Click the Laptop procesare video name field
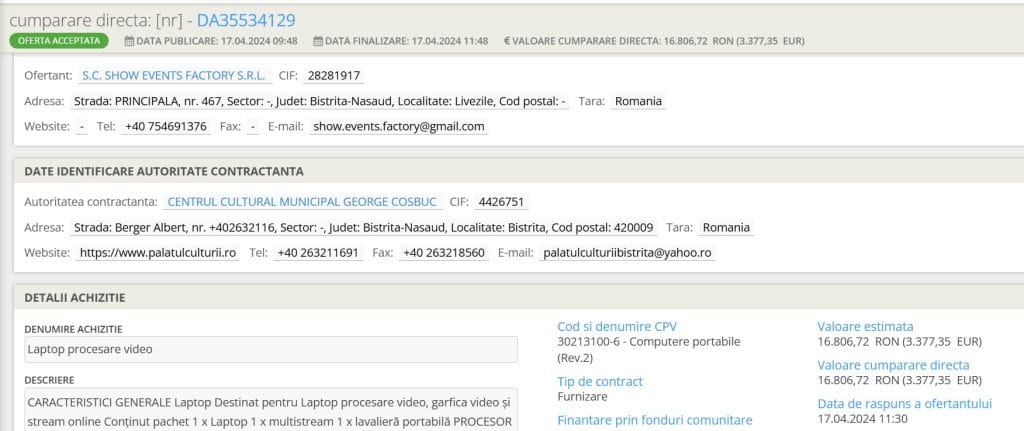This screenshot has height=431, width=1024. [271, 349]
